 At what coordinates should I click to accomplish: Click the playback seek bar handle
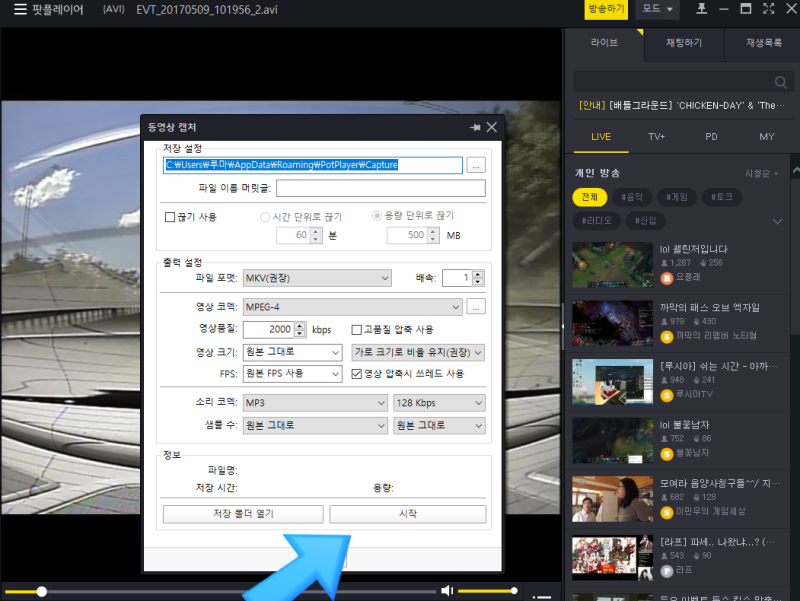[x=42, y=591]
